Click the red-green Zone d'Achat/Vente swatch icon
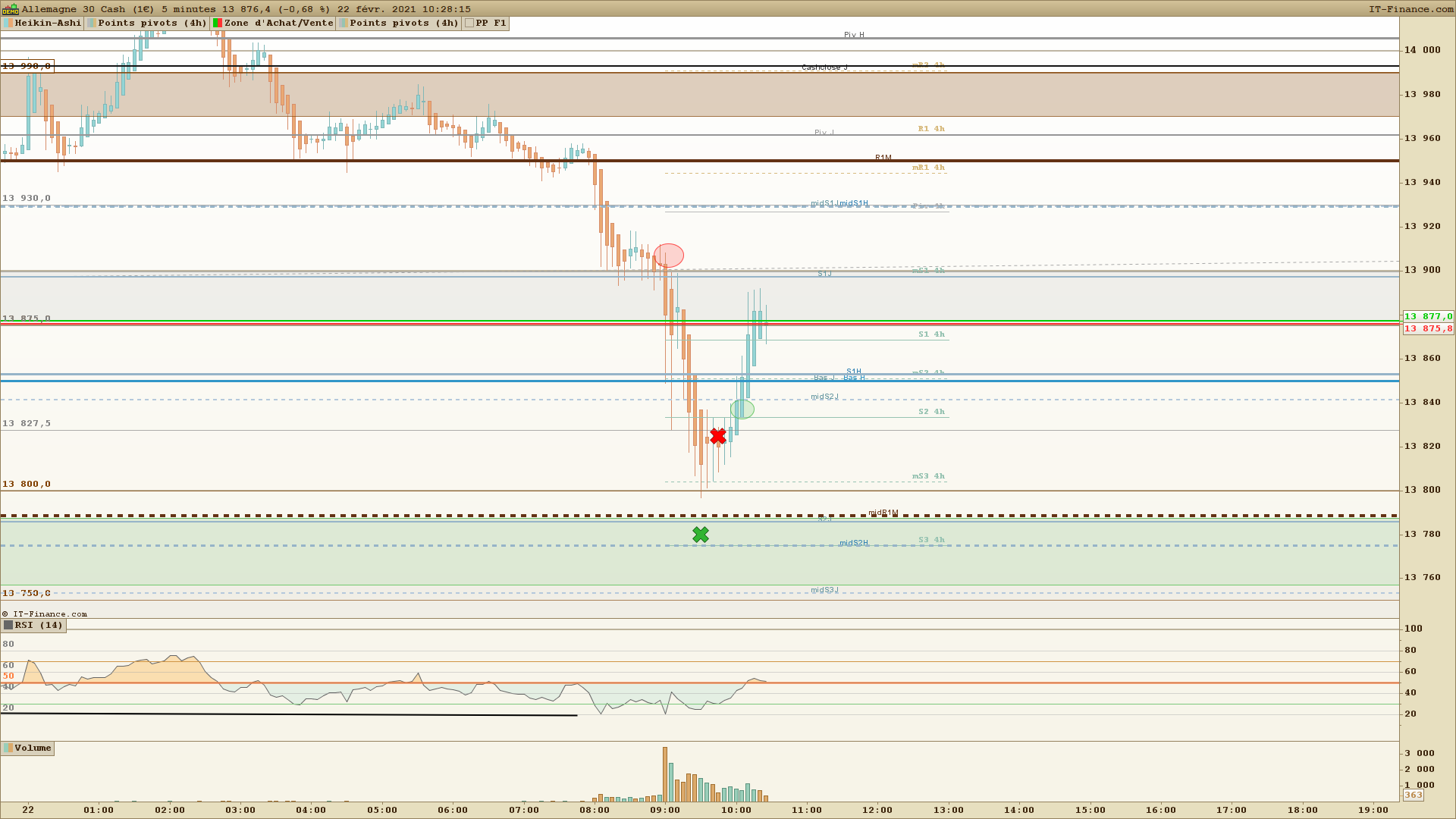This screenshot has height=819, width=1456. point(218,23)
